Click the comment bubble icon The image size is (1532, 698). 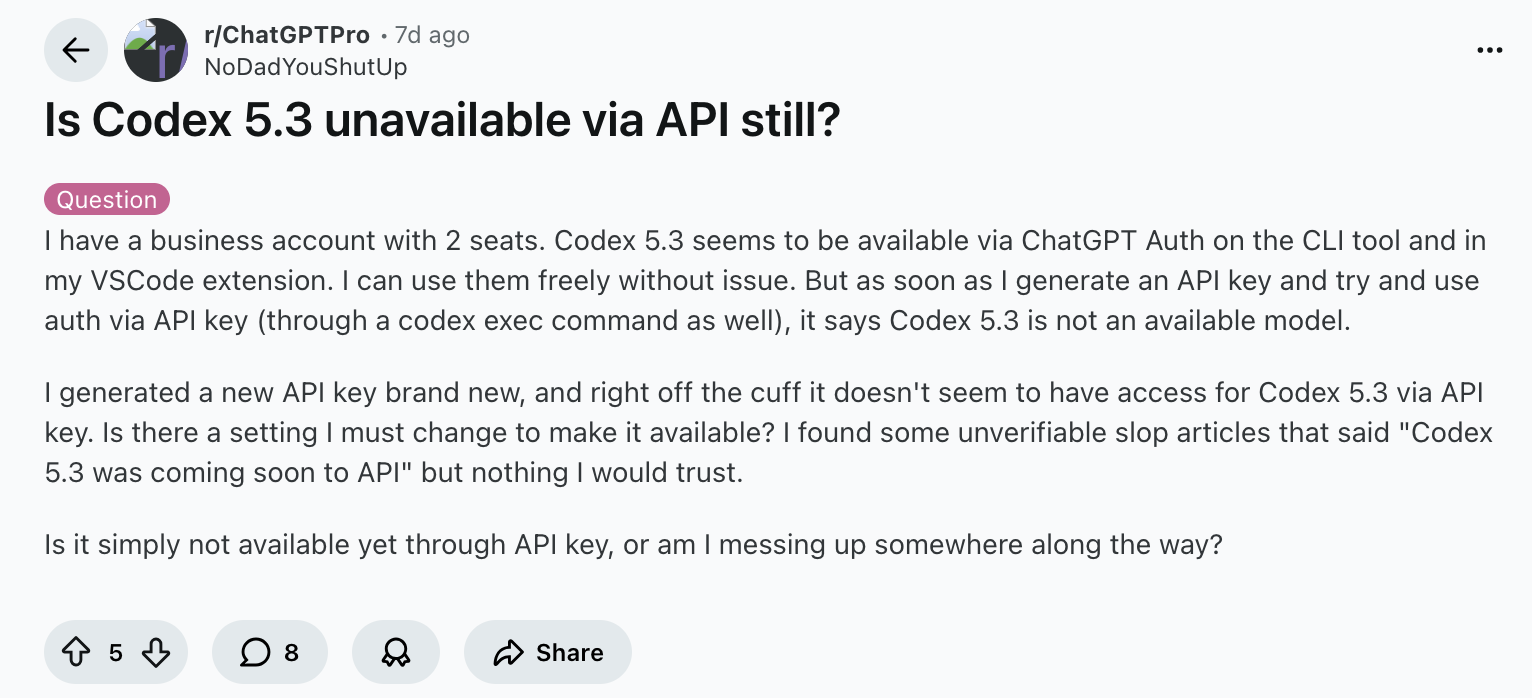[x=255, y=653]
